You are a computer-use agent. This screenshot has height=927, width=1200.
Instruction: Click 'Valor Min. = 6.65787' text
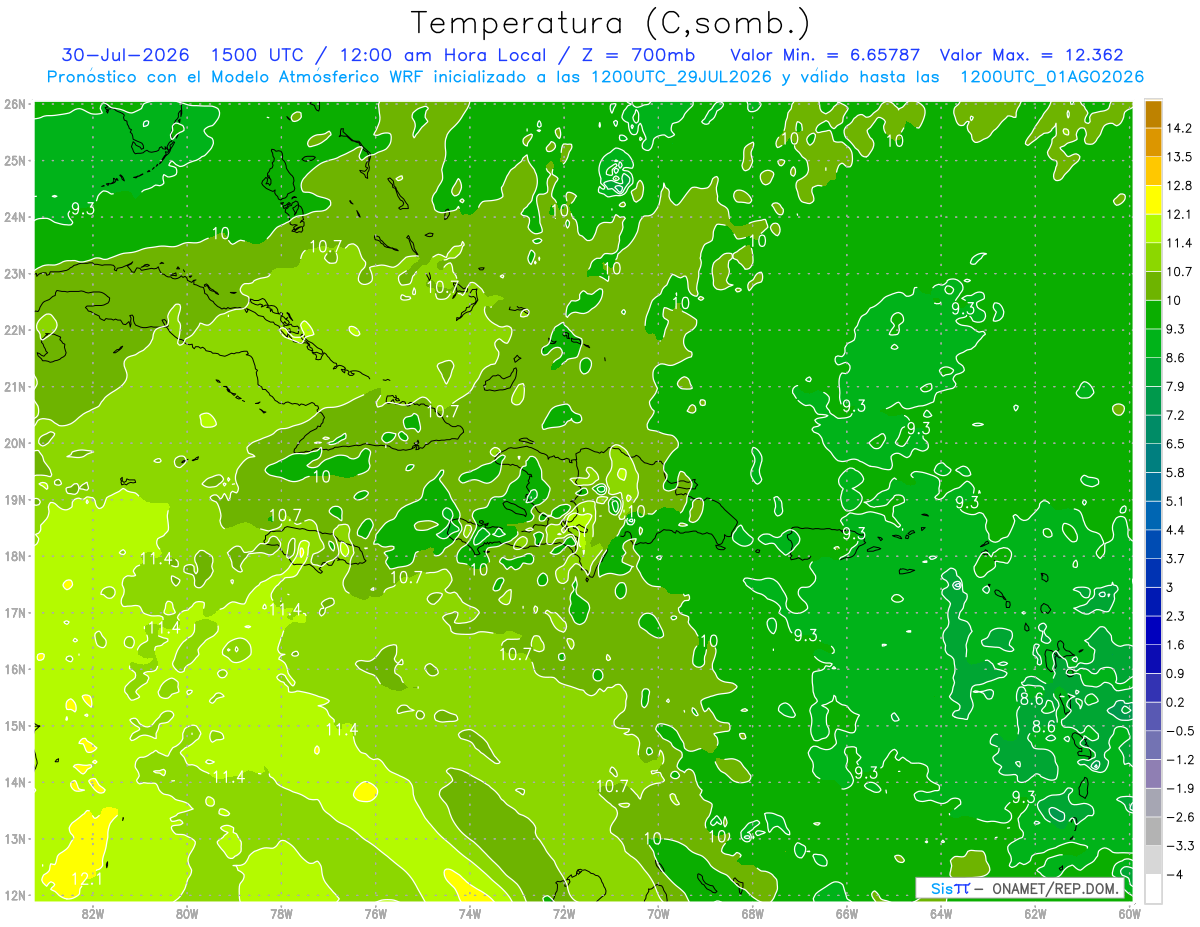tap(825, 55)
